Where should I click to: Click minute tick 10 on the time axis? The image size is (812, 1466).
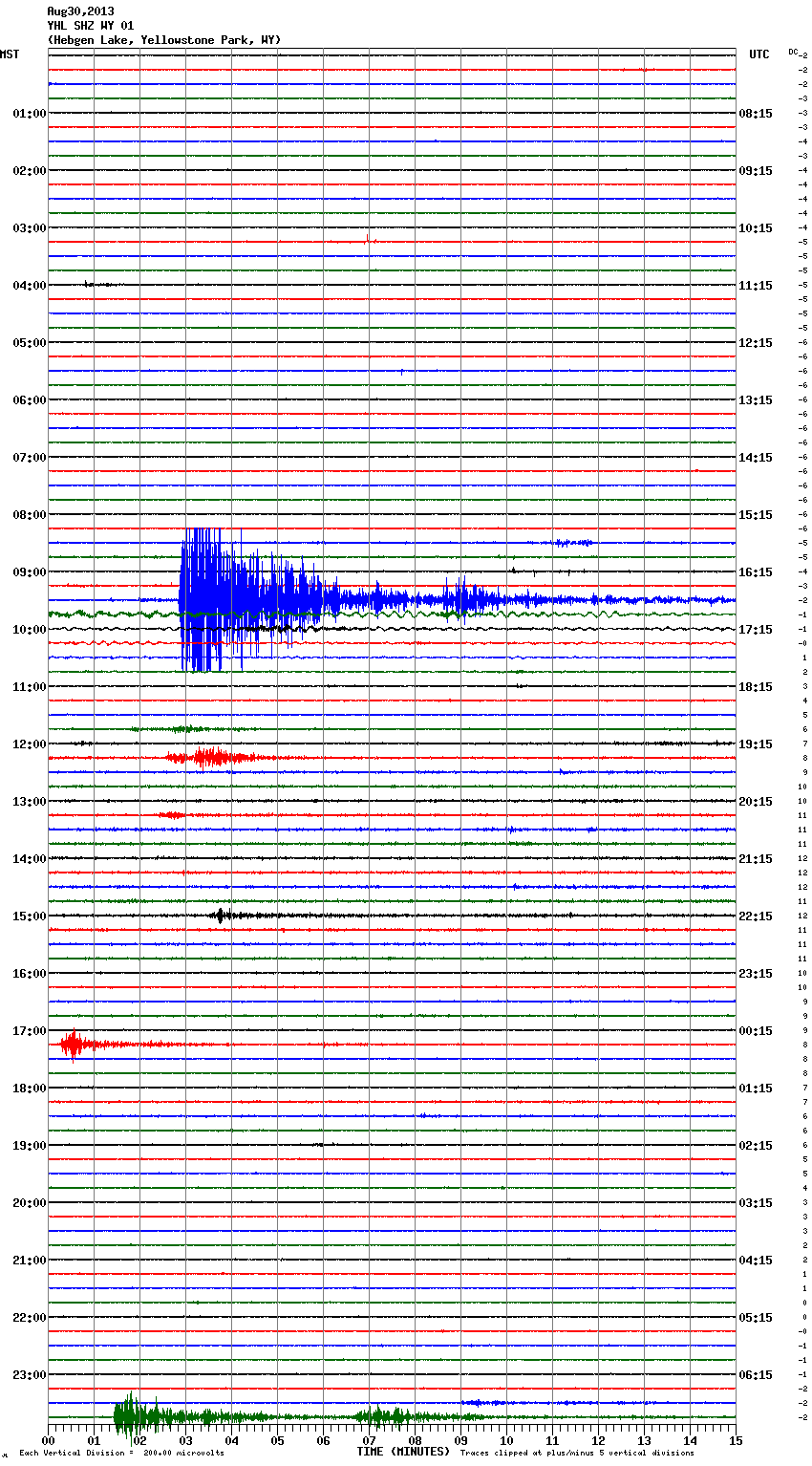tap(506, 1440)
